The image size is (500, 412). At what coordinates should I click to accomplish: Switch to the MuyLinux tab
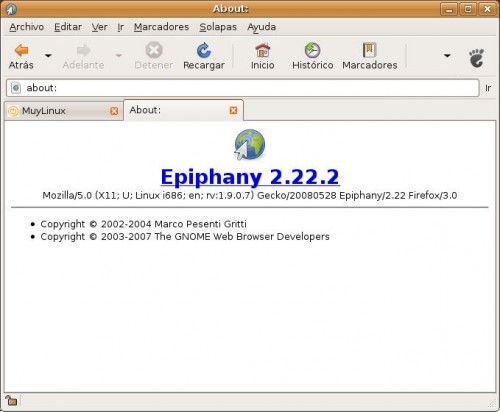pyautogui.click(x=63, y=111)
